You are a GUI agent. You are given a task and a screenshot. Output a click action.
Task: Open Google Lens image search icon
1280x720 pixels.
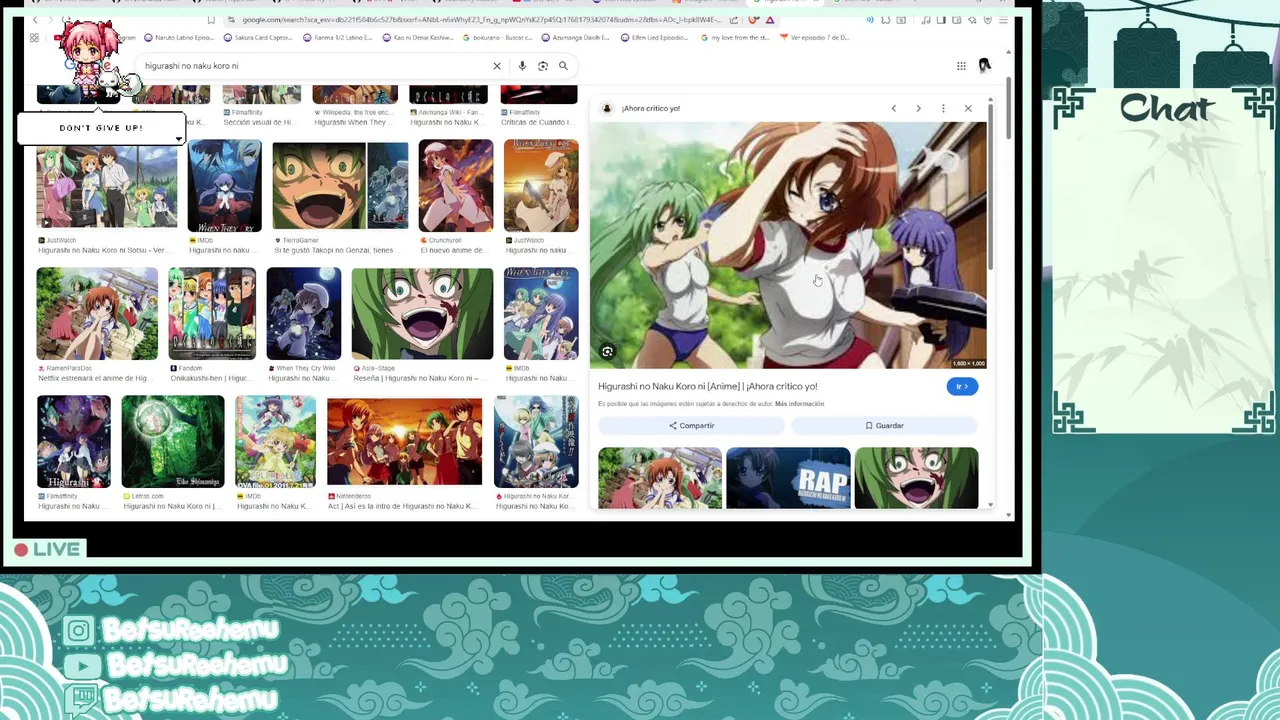[x=543, y=66]
